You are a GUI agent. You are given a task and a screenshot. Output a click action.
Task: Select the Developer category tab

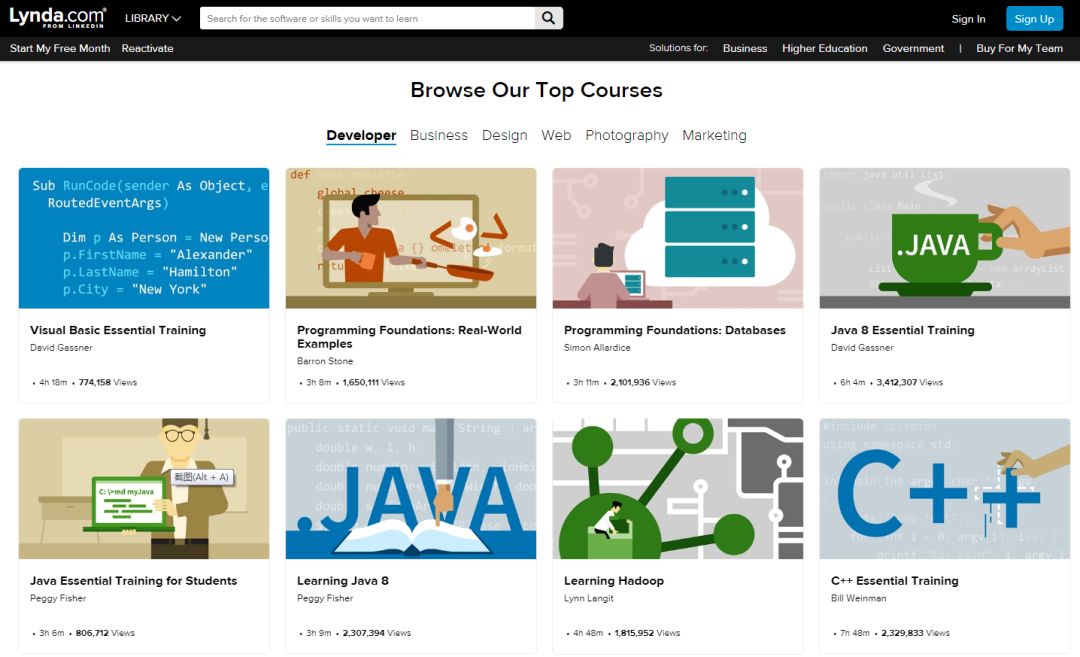tap(361, 135)
